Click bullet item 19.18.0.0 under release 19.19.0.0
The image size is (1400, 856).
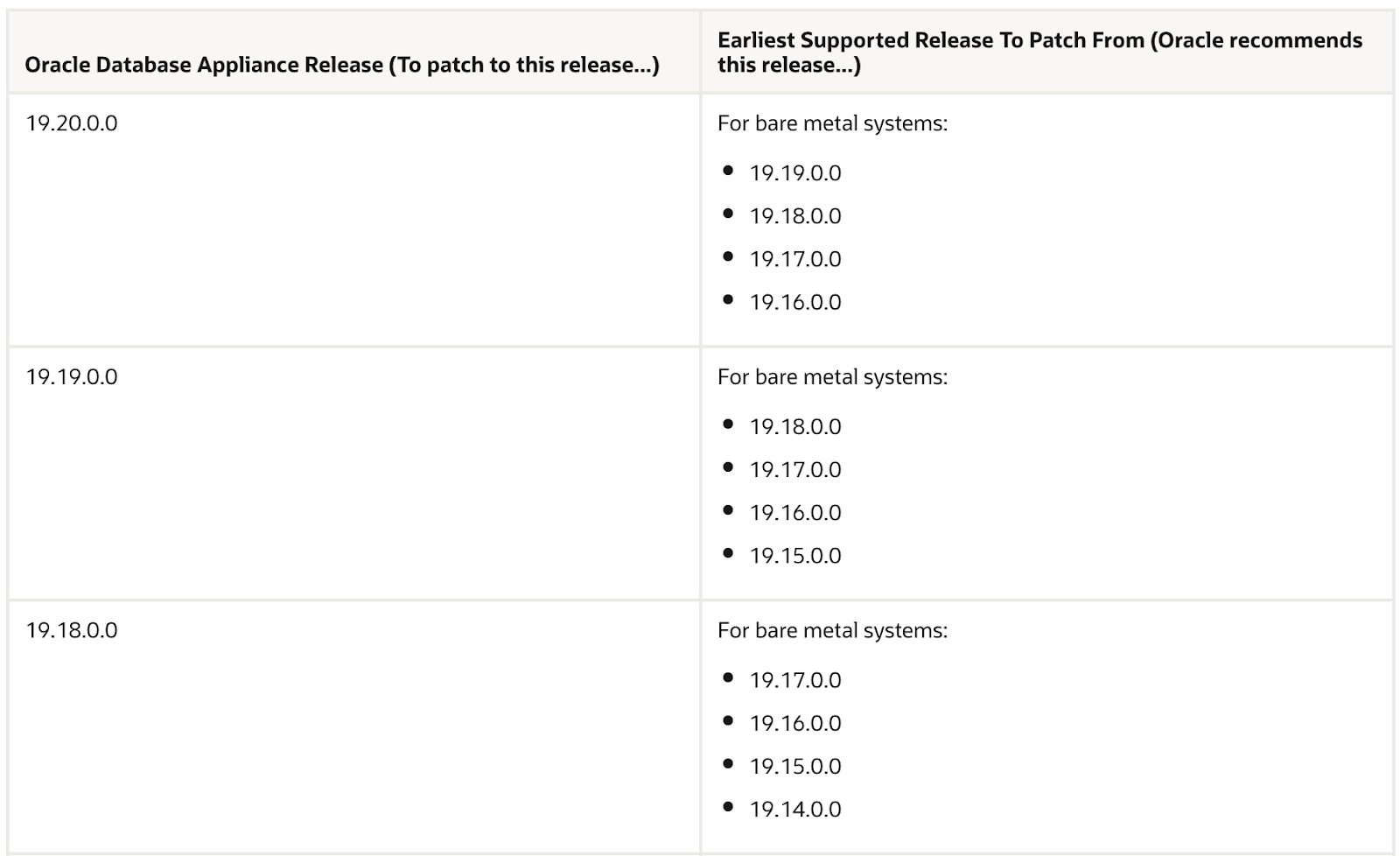tap(794, 427)
